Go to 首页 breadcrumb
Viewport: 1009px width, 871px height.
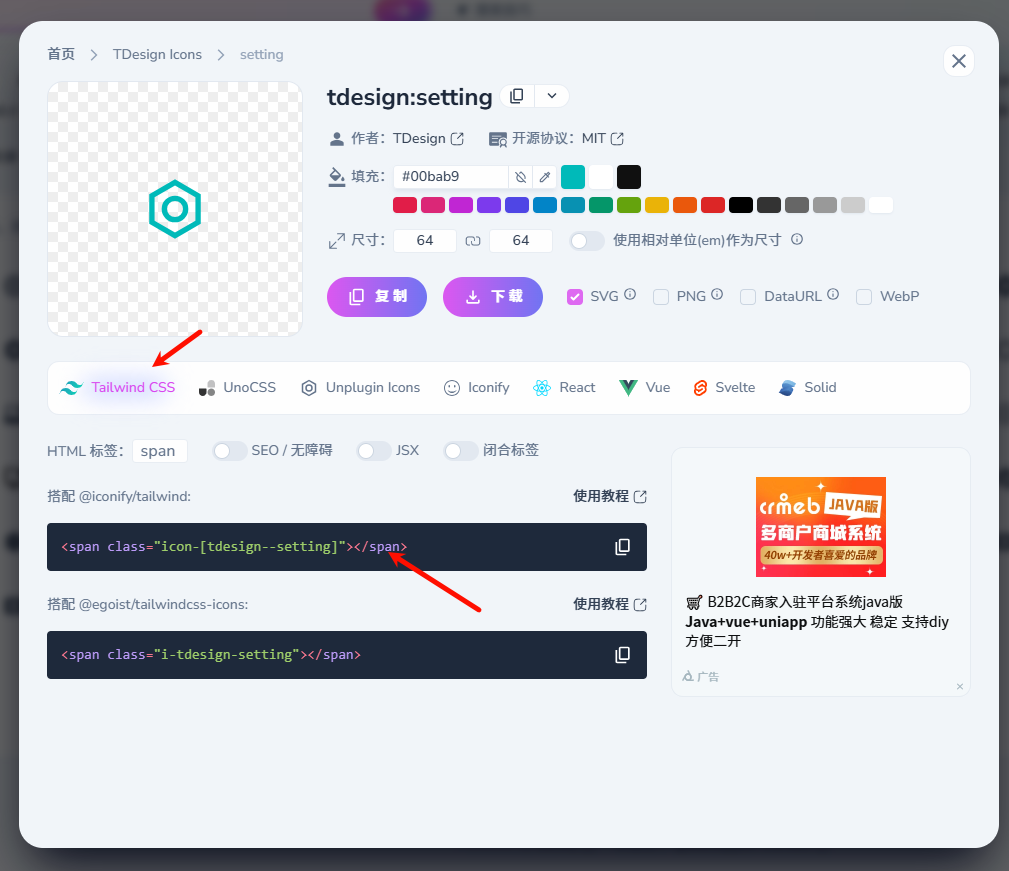pyautogui.click(x=61, y=54)
